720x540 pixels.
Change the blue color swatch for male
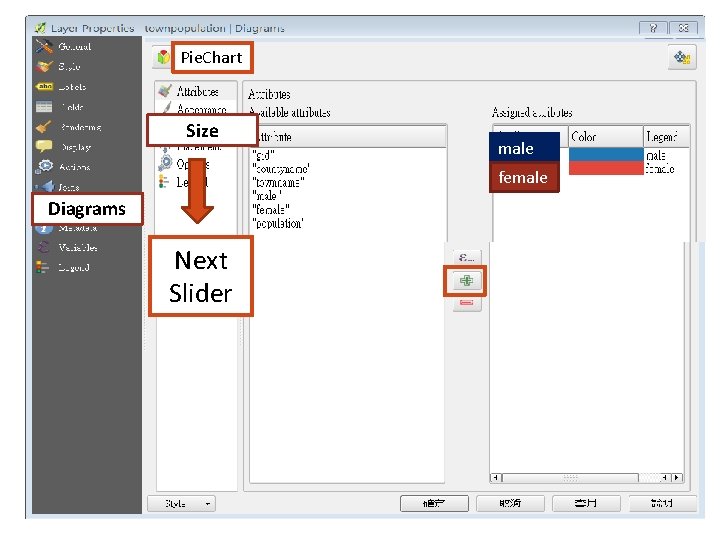[x=606, y=154]
